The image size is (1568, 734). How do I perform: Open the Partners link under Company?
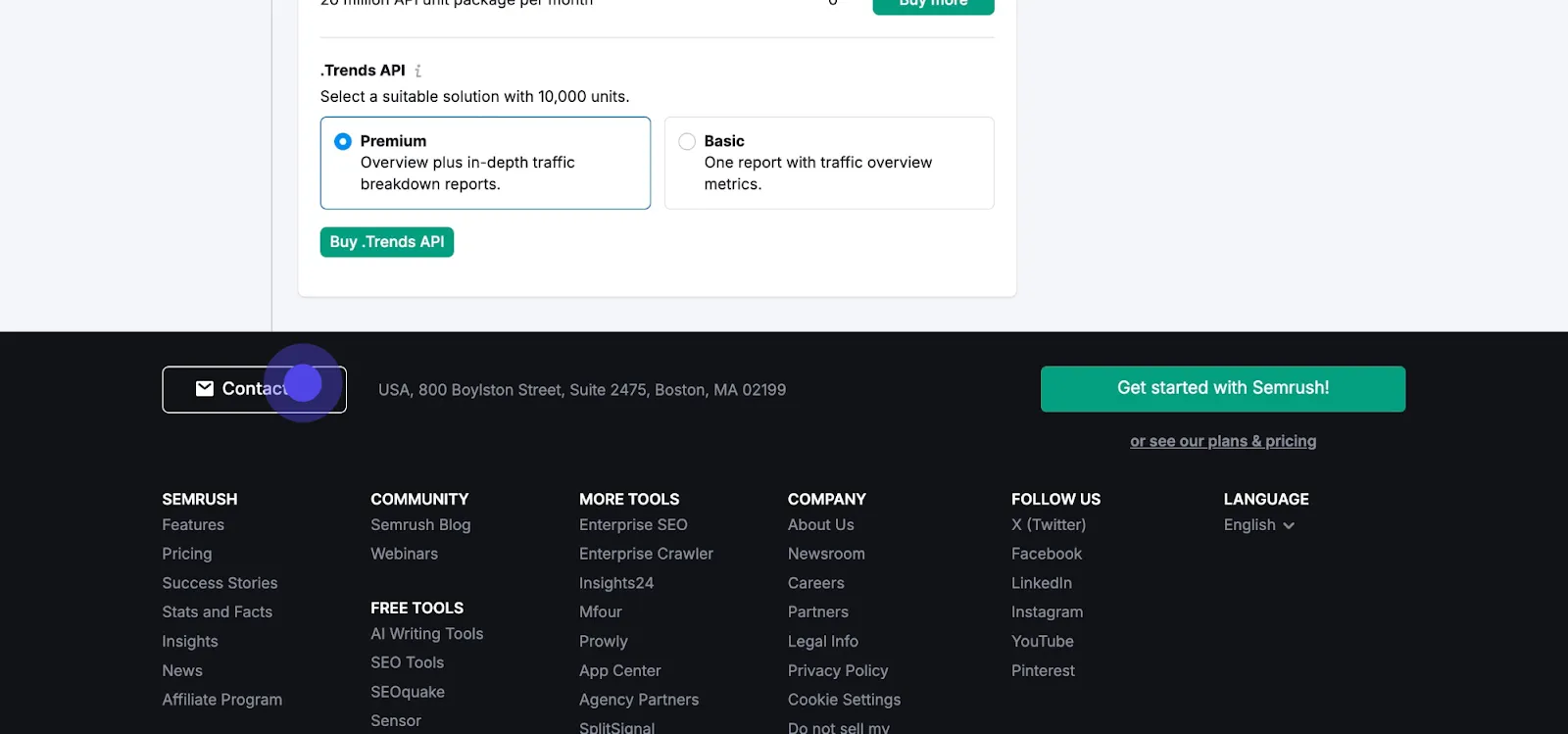pyautogui.click(x=818, y=612)
